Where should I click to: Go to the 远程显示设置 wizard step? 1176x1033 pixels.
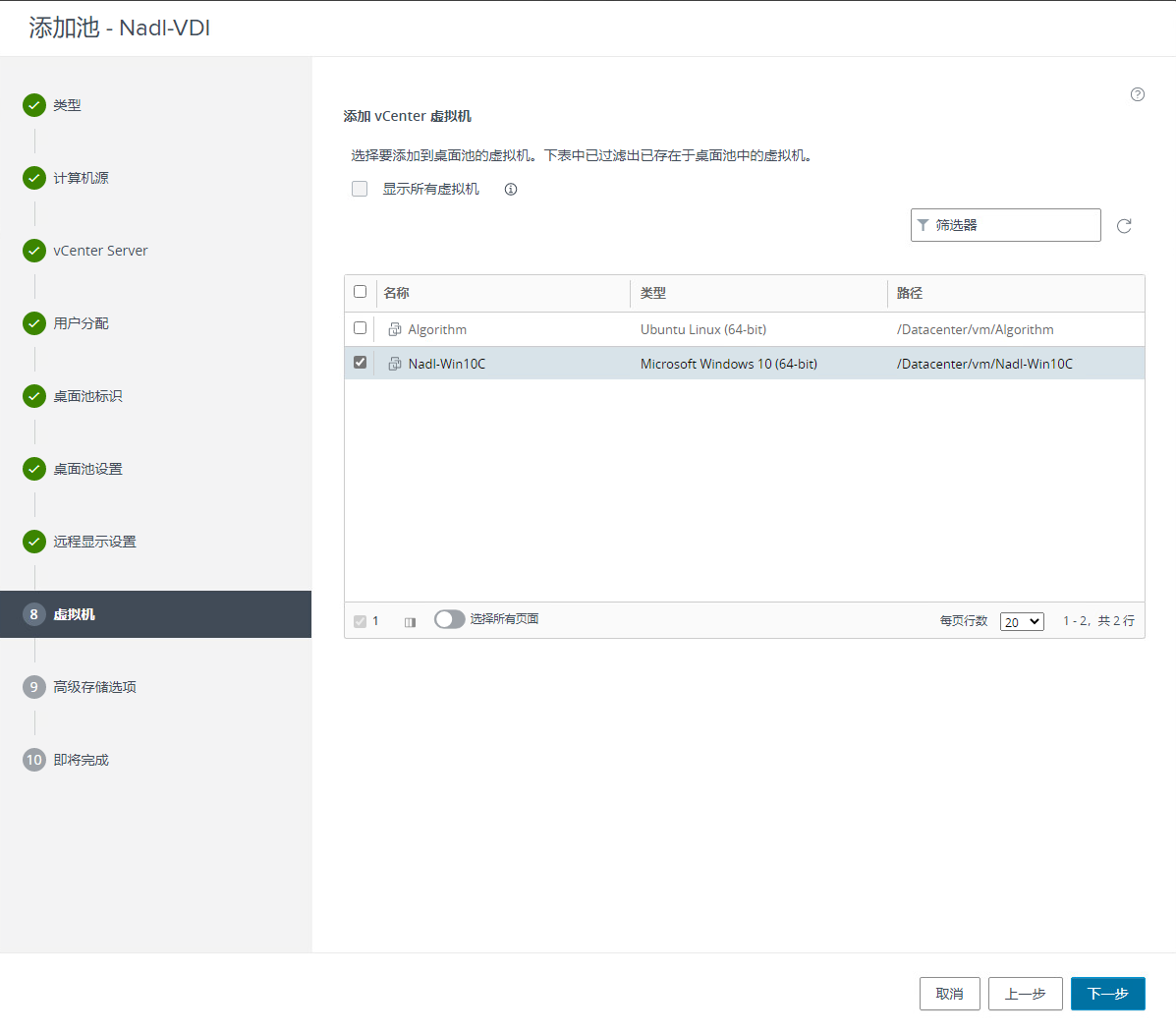[x=94, y=542]
